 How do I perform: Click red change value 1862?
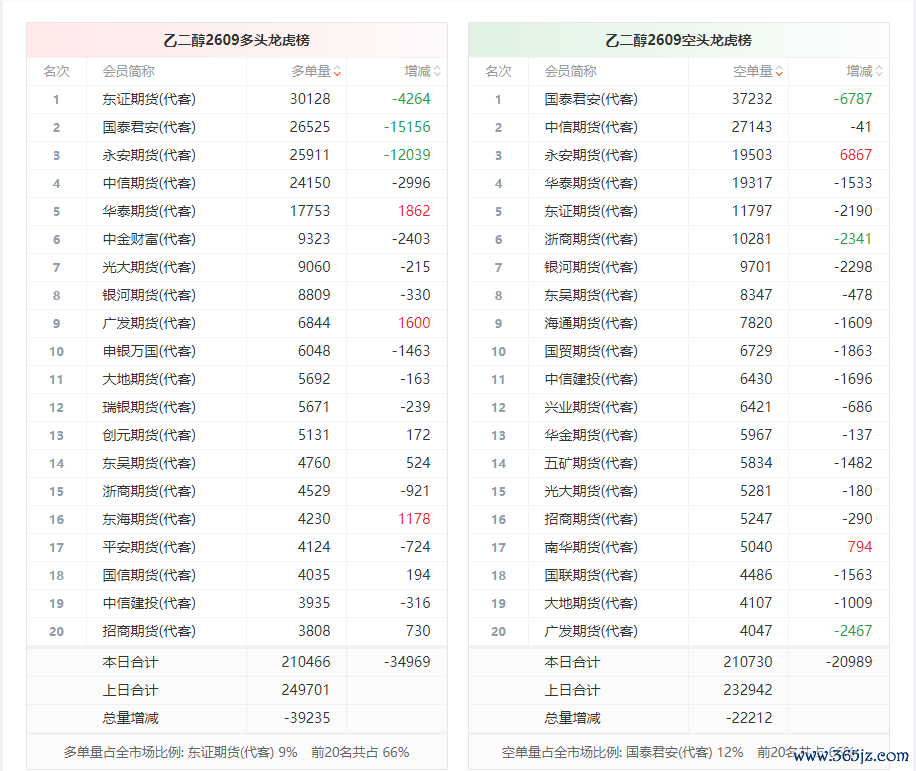pos(414,211)
